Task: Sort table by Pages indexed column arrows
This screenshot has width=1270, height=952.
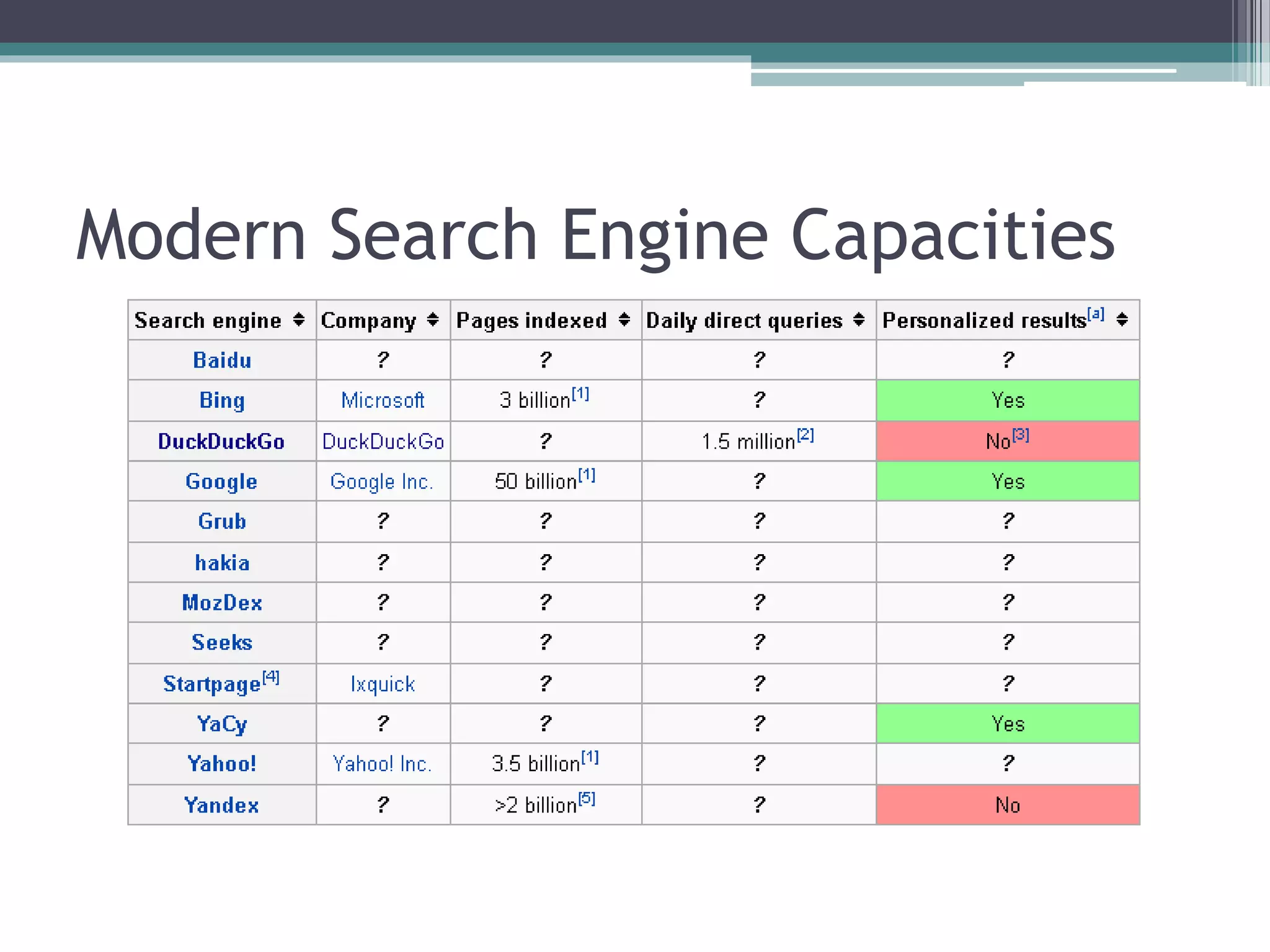Action: coord(624,320)
